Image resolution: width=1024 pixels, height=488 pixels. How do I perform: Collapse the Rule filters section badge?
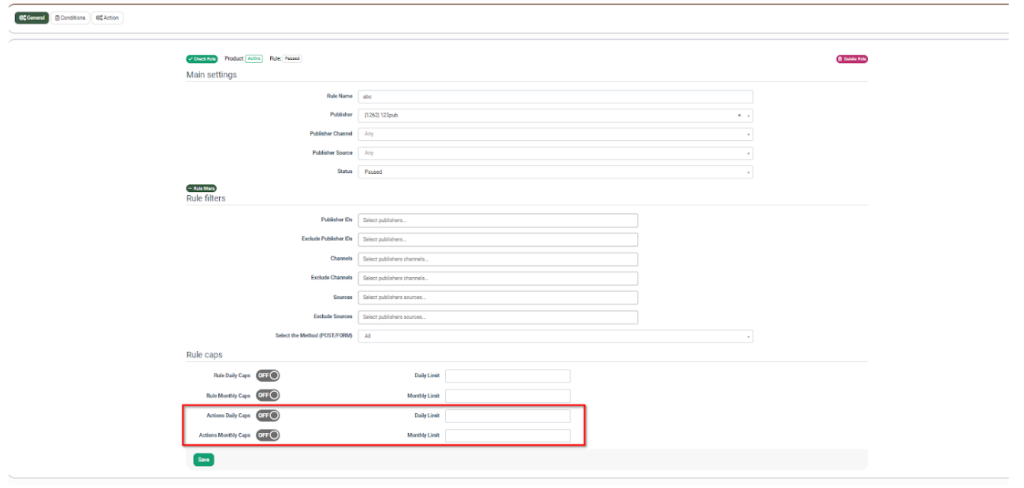pos(201,188)
